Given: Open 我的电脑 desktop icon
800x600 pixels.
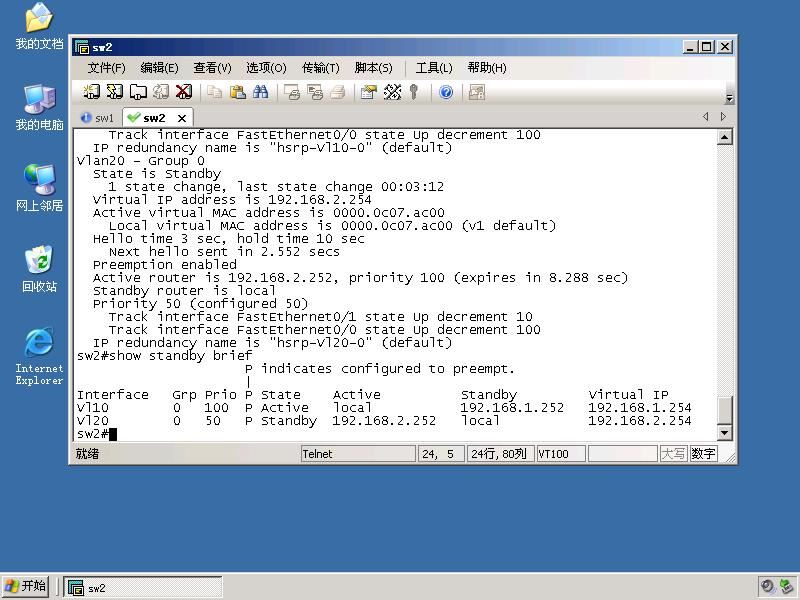Looking at the screenshot, I should click(x=39, y=108).
